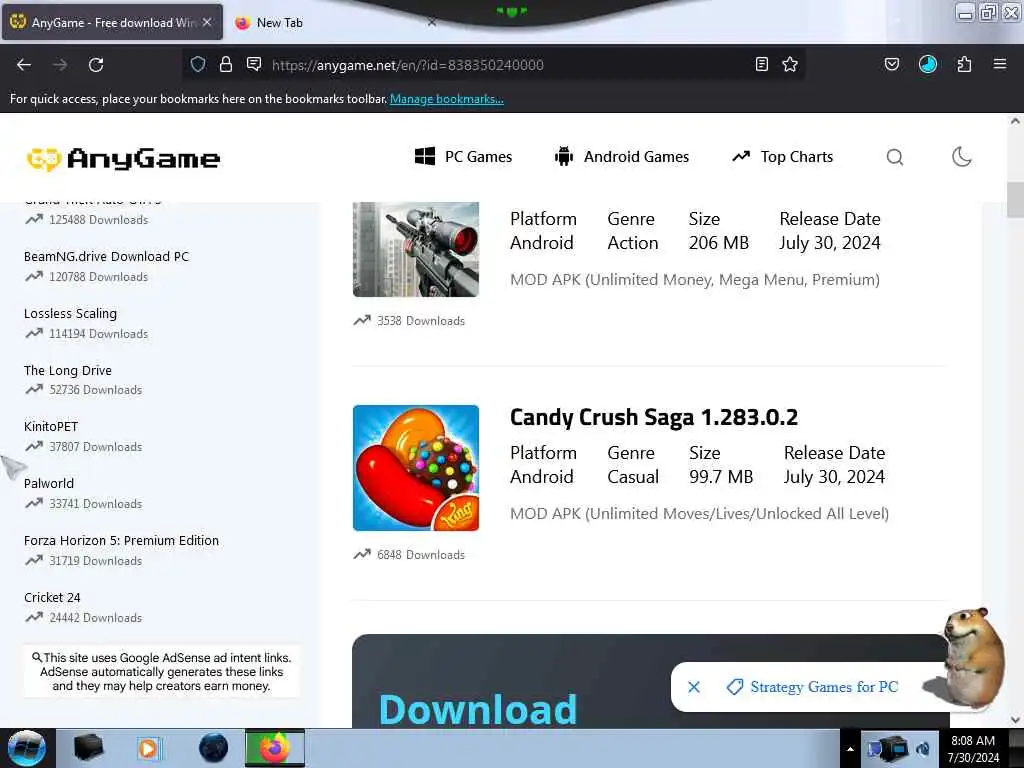Open the tracking protection shield icon

[198, 64]
